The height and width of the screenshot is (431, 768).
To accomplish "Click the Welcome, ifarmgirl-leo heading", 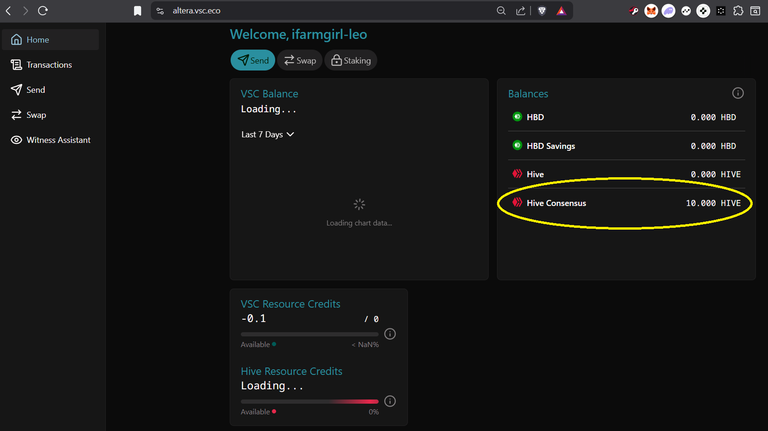I will [x=298, y=34].
